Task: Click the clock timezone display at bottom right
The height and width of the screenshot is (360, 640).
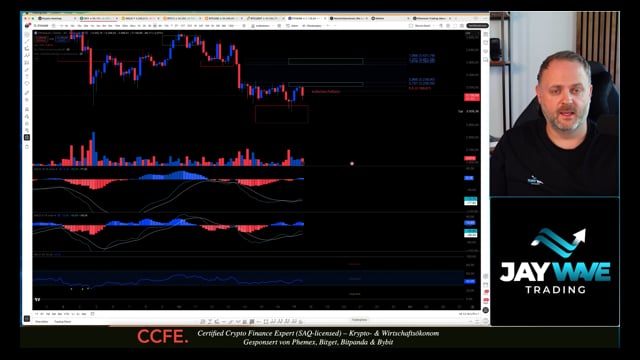Action: [x=469, y=314]
